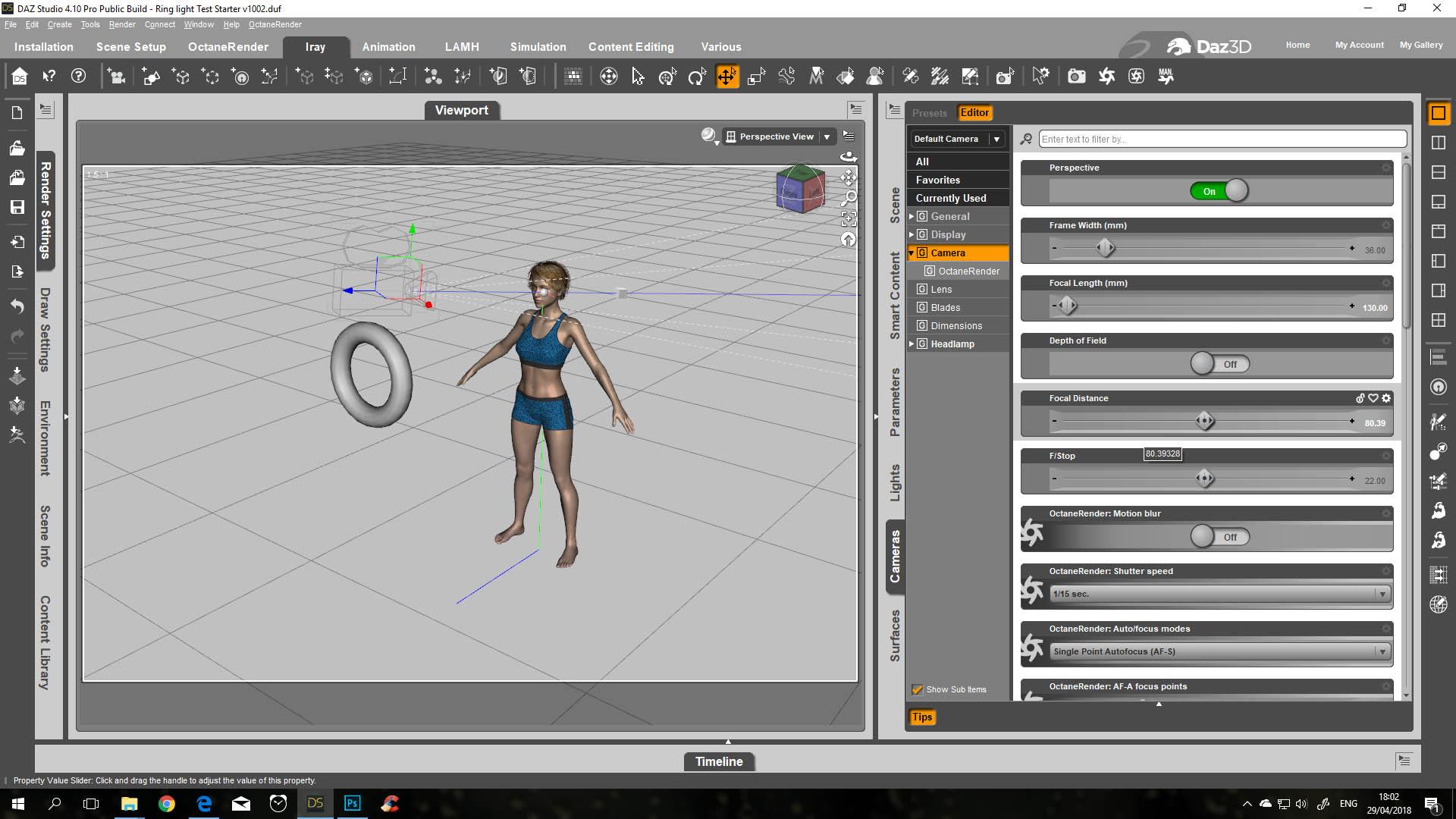
Task: Click the My Account link
Action: pos(1359,45)
